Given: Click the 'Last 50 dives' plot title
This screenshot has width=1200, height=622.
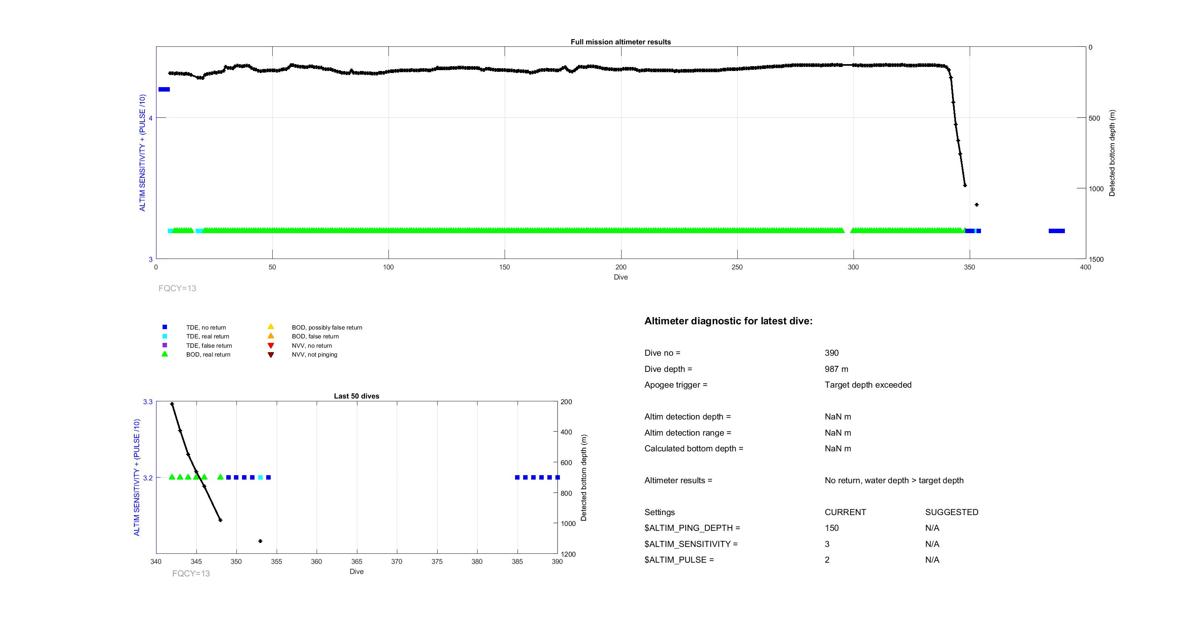Looking at the screenshot, I should click(x=357, y=396).
